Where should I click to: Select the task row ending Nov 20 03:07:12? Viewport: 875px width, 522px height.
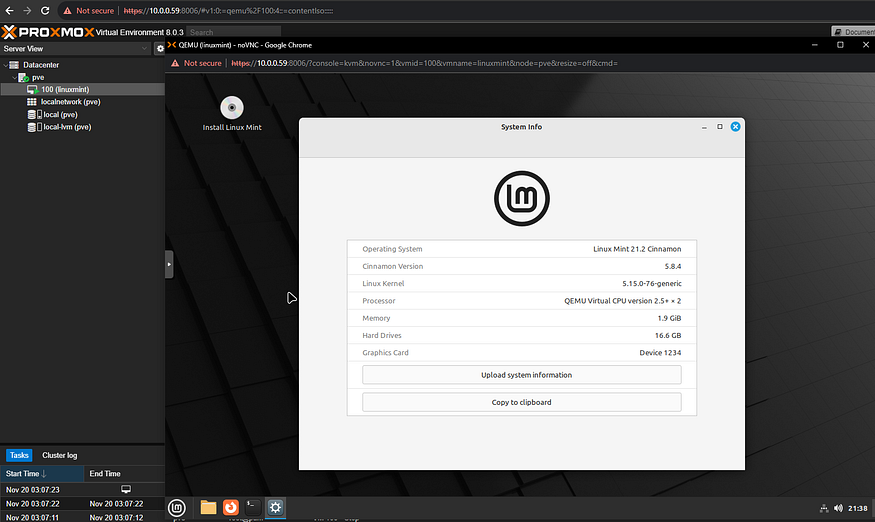tap(83, 517)
